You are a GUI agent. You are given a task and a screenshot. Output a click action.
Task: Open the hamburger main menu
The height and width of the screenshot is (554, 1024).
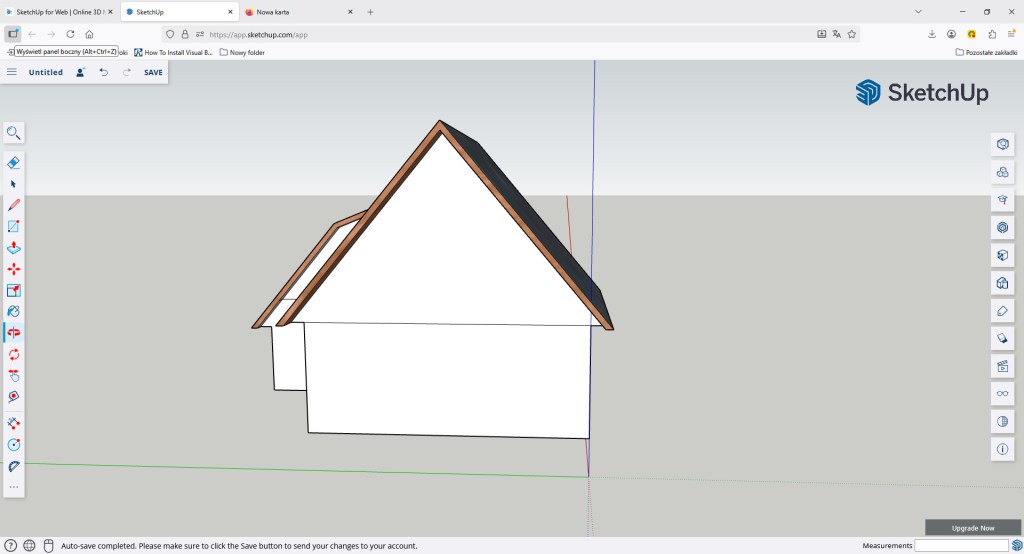click(x=12, y=72)
